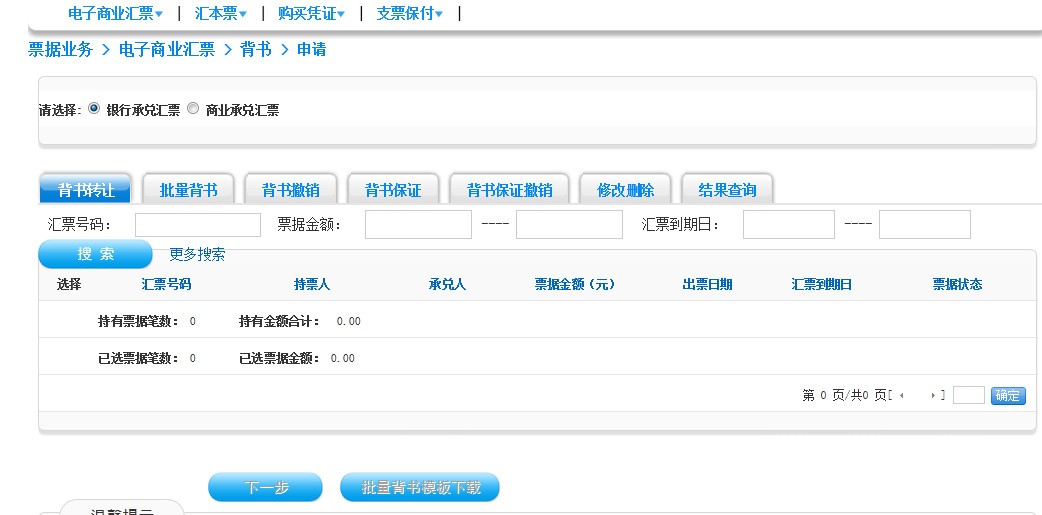Go to previous page using left arrow

(902, 396)
